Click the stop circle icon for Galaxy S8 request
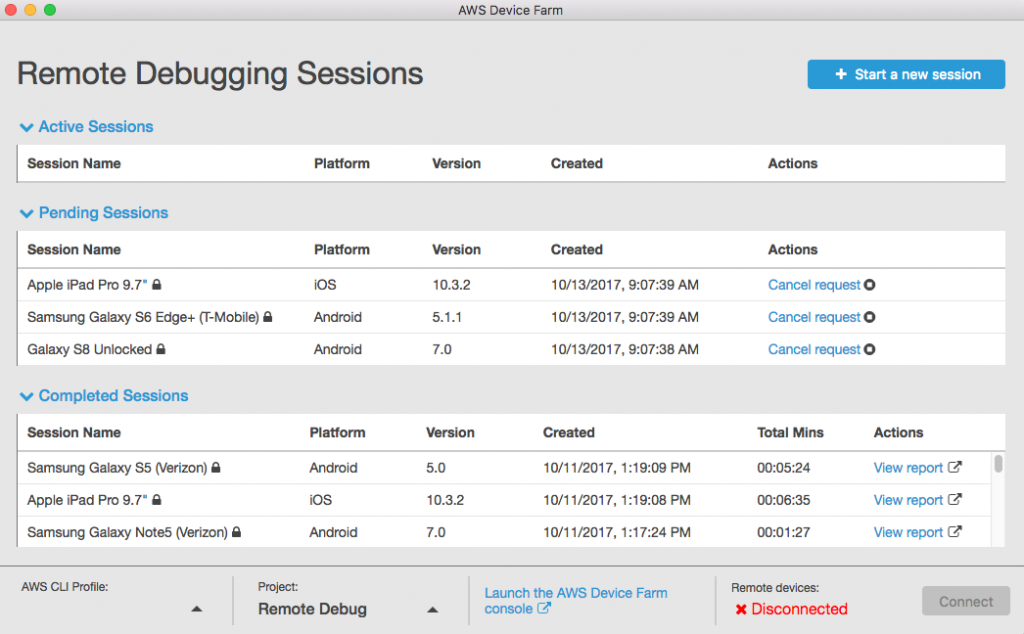Image resolution: width=1024 pixels, height=634 pixels. 870,349
